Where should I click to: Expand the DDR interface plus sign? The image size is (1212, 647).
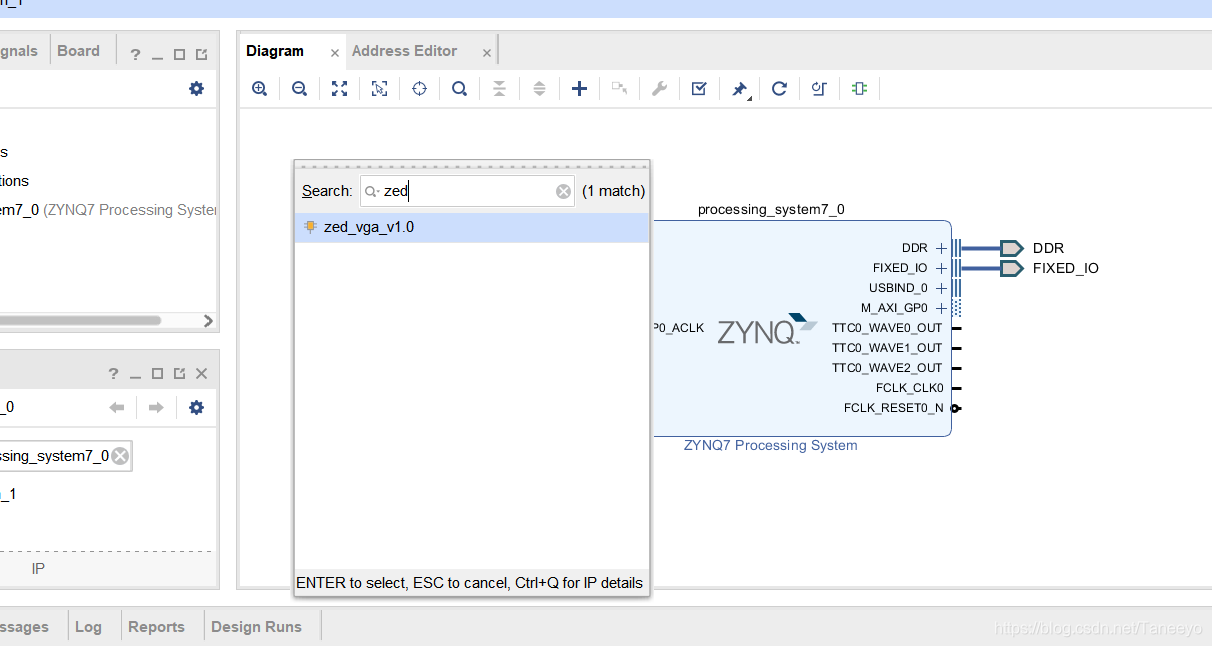[941, 248]
